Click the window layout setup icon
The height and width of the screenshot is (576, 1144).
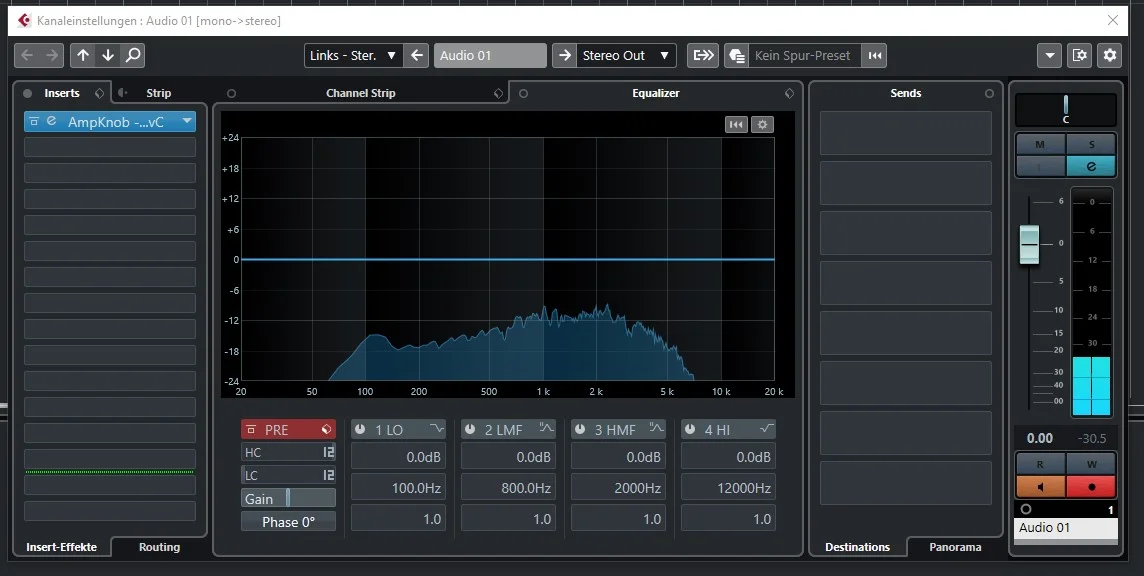click(1079, 55)
